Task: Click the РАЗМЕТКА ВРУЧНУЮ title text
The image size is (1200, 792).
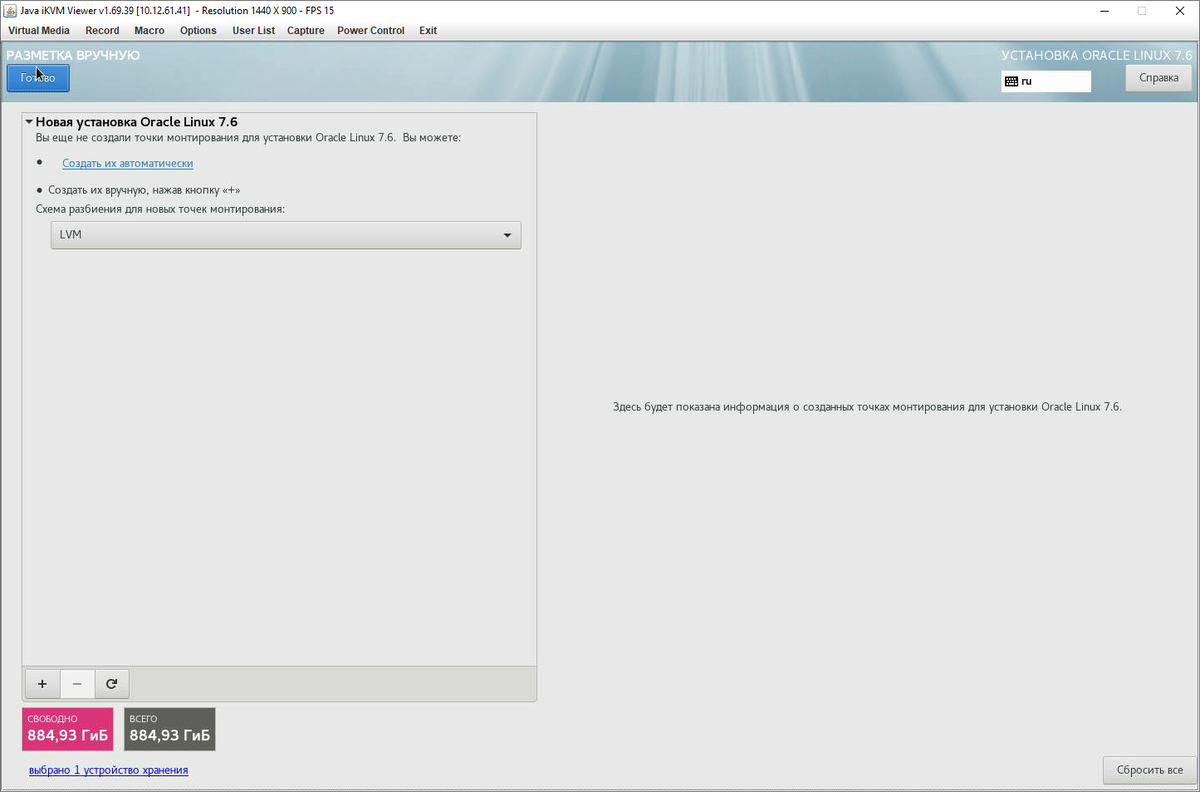Action: coord(73,55)
